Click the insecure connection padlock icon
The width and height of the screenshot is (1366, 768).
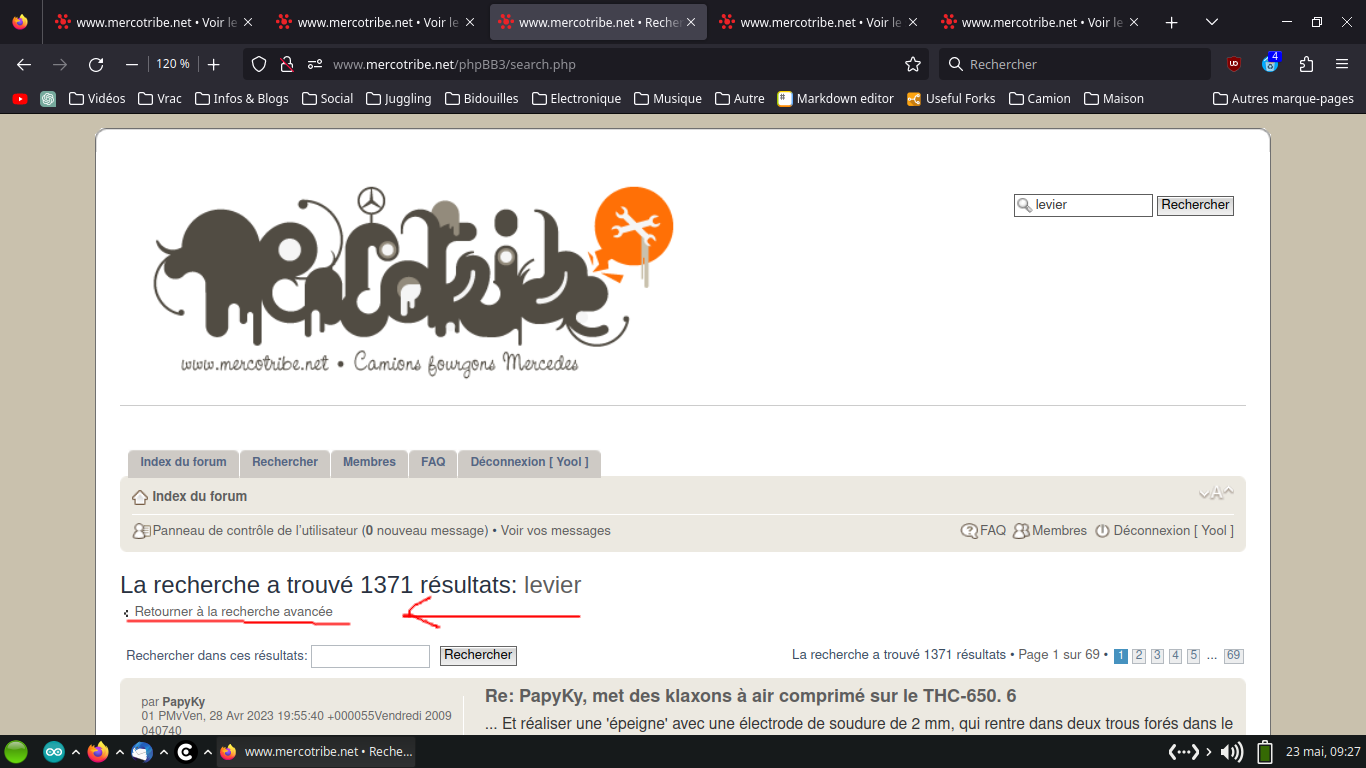(286, 64)
